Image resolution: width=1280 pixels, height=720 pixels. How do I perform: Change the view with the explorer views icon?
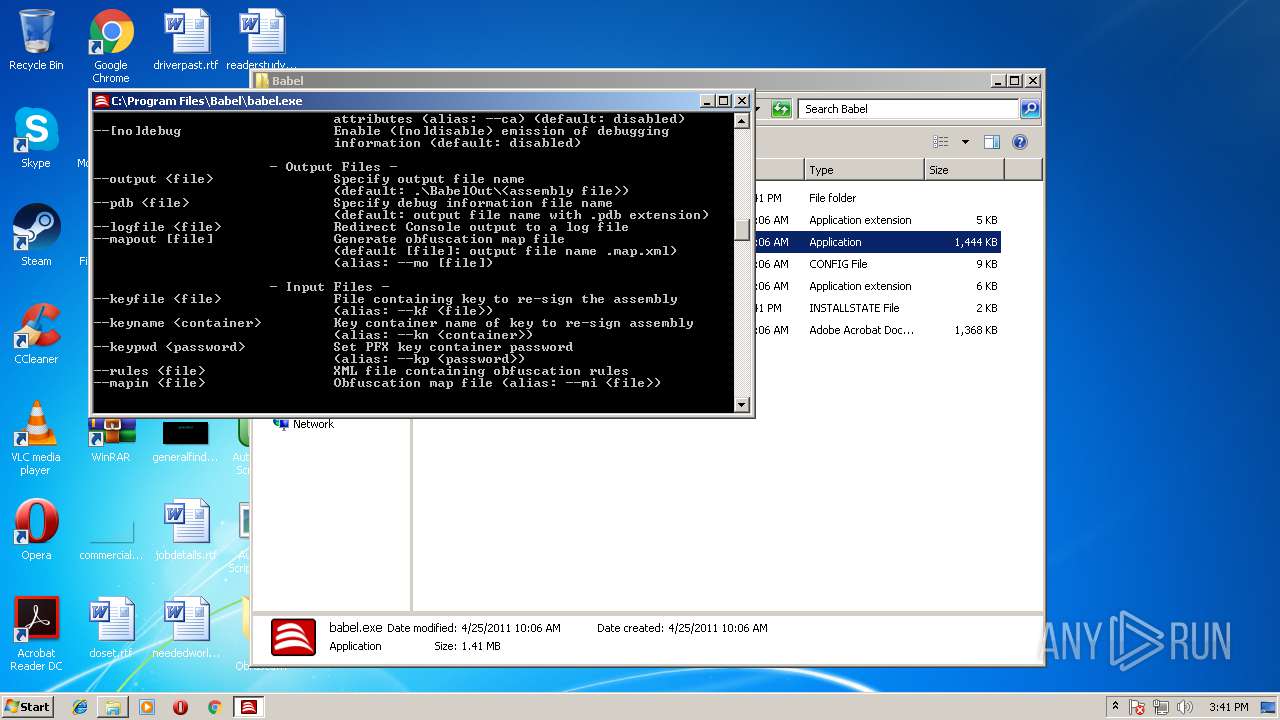pos(941,142)
